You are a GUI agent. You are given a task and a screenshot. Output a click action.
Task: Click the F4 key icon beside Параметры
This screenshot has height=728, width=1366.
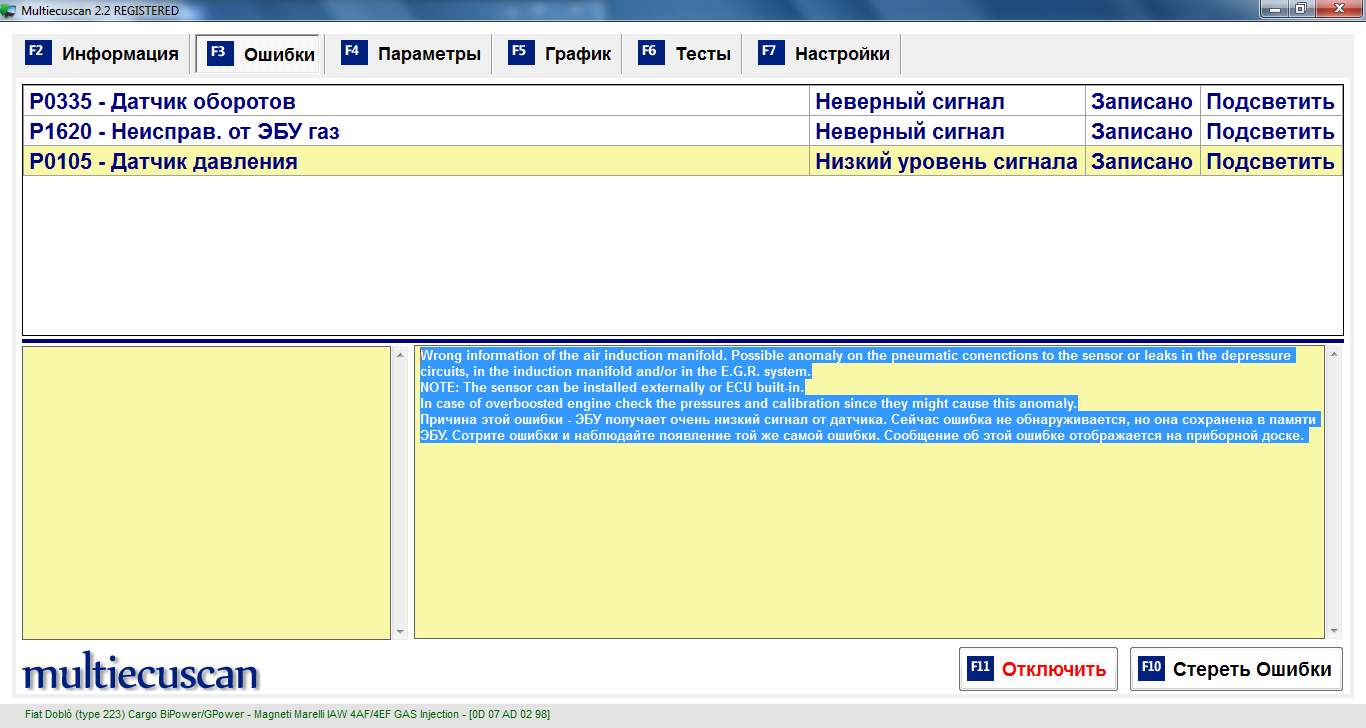[354, 53]
